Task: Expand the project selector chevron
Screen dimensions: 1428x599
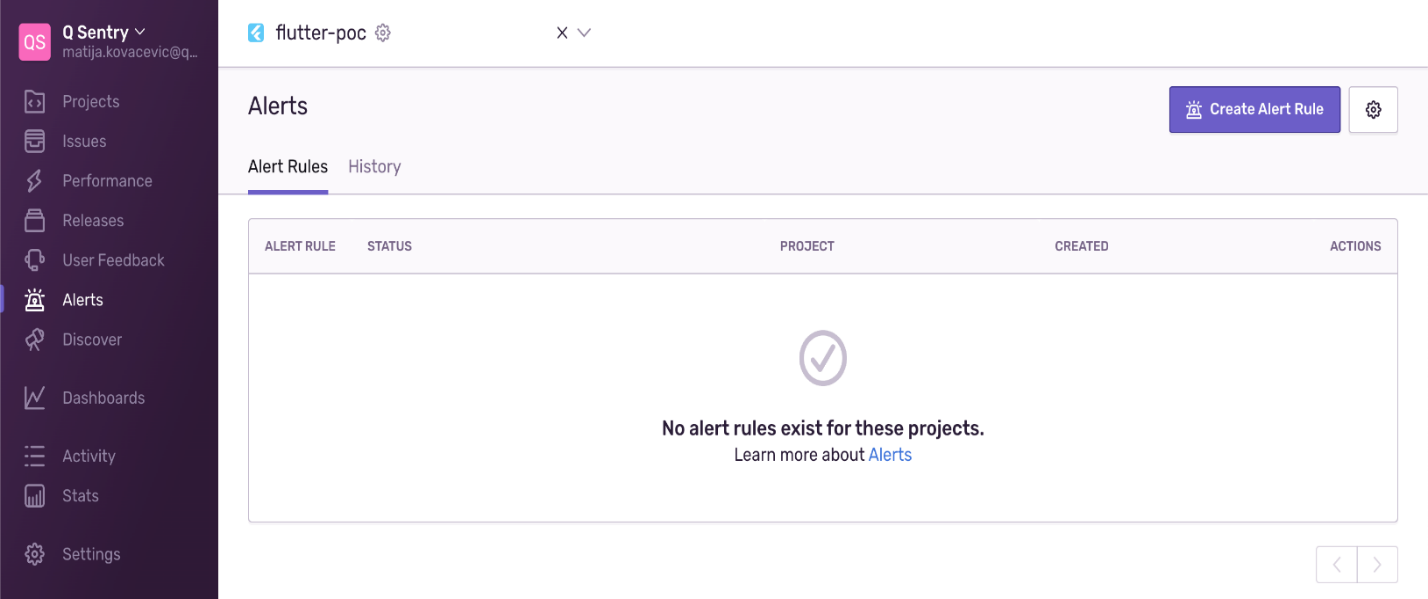Action: pyautogui.click(x=585, y=33)
